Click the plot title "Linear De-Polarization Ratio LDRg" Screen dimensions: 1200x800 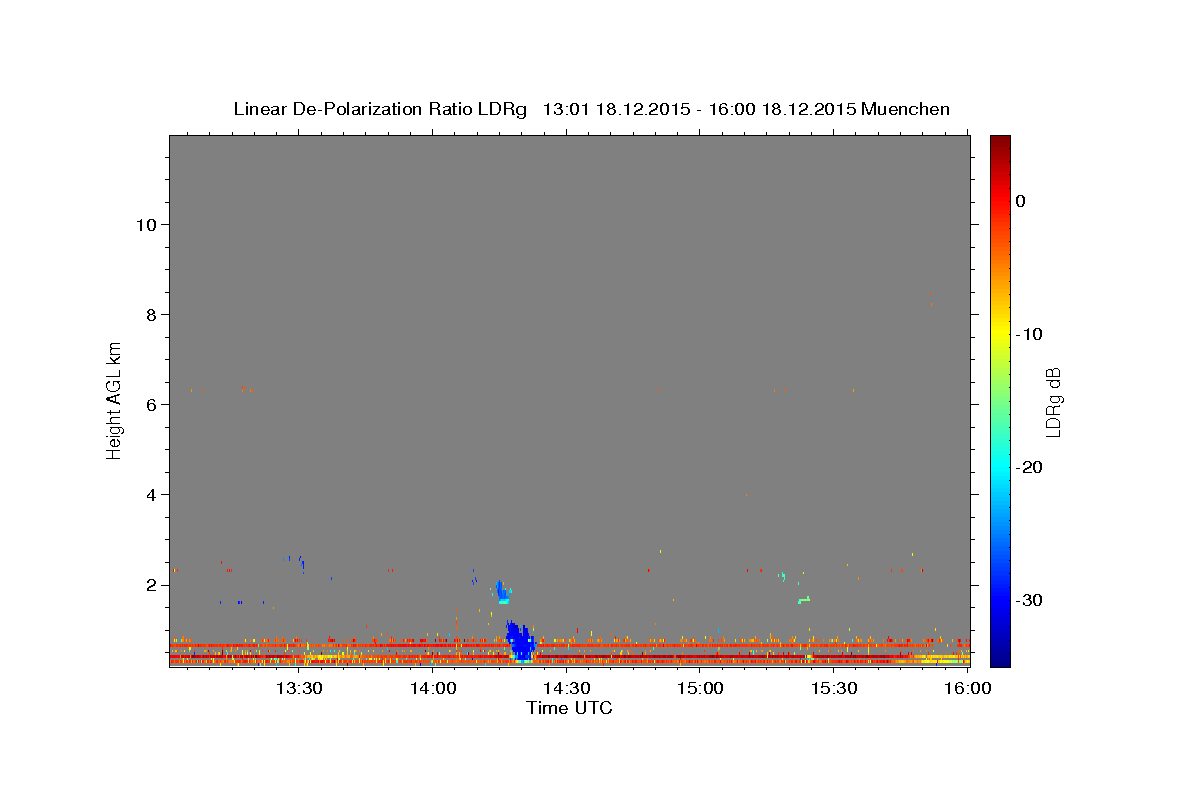click(x=380, y=109)
